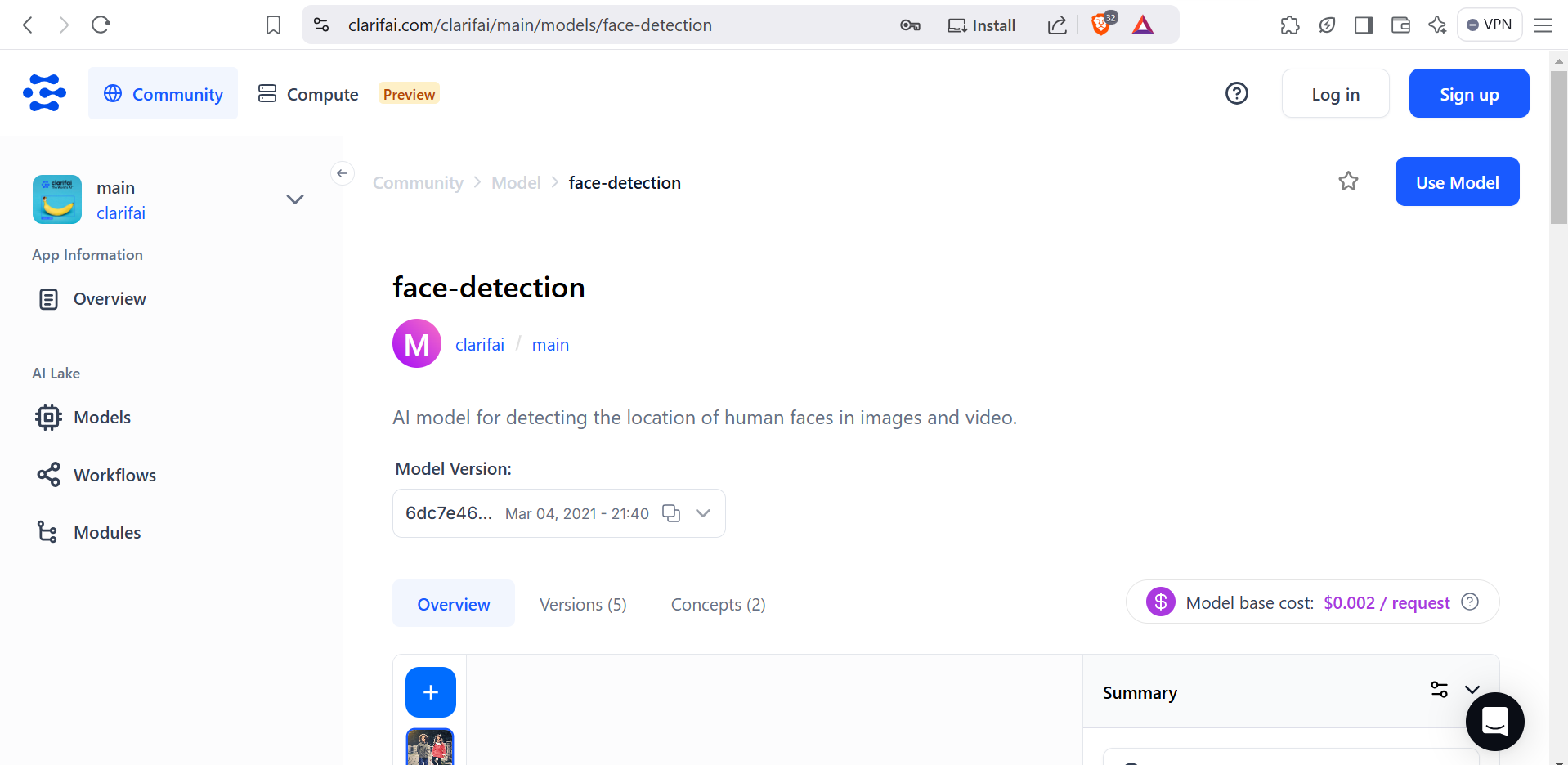Open the clarifai owner link under title
1568x765 pixels.
pos(480,345)
